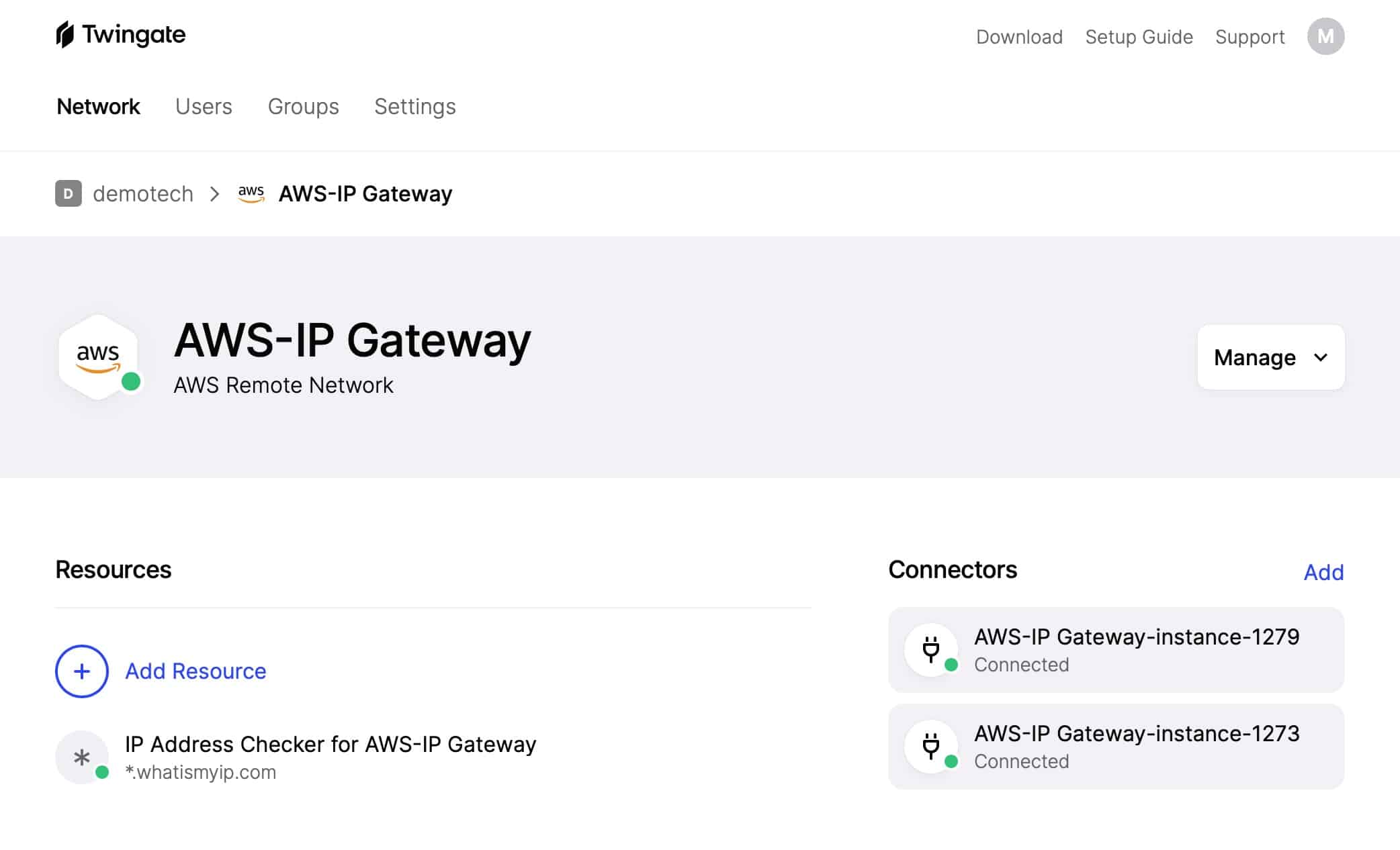The height and width of the screenshot is (850, 1400).
Task: Click the small aws breadcrumb icon
Action: (x=251, y=193)
